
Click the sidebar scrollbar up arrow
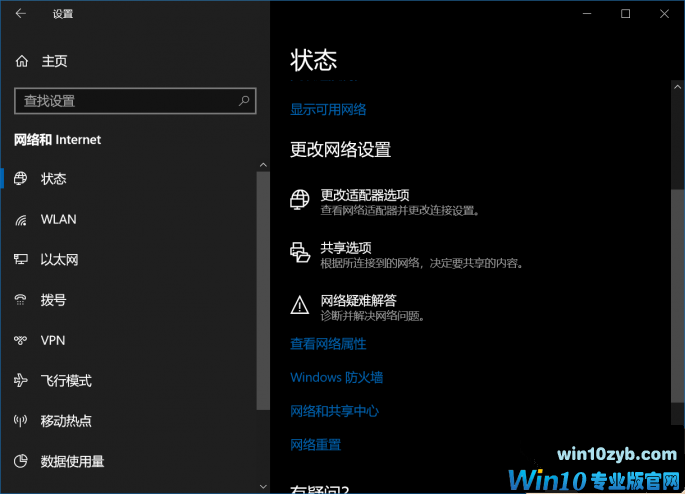[263, 165]
